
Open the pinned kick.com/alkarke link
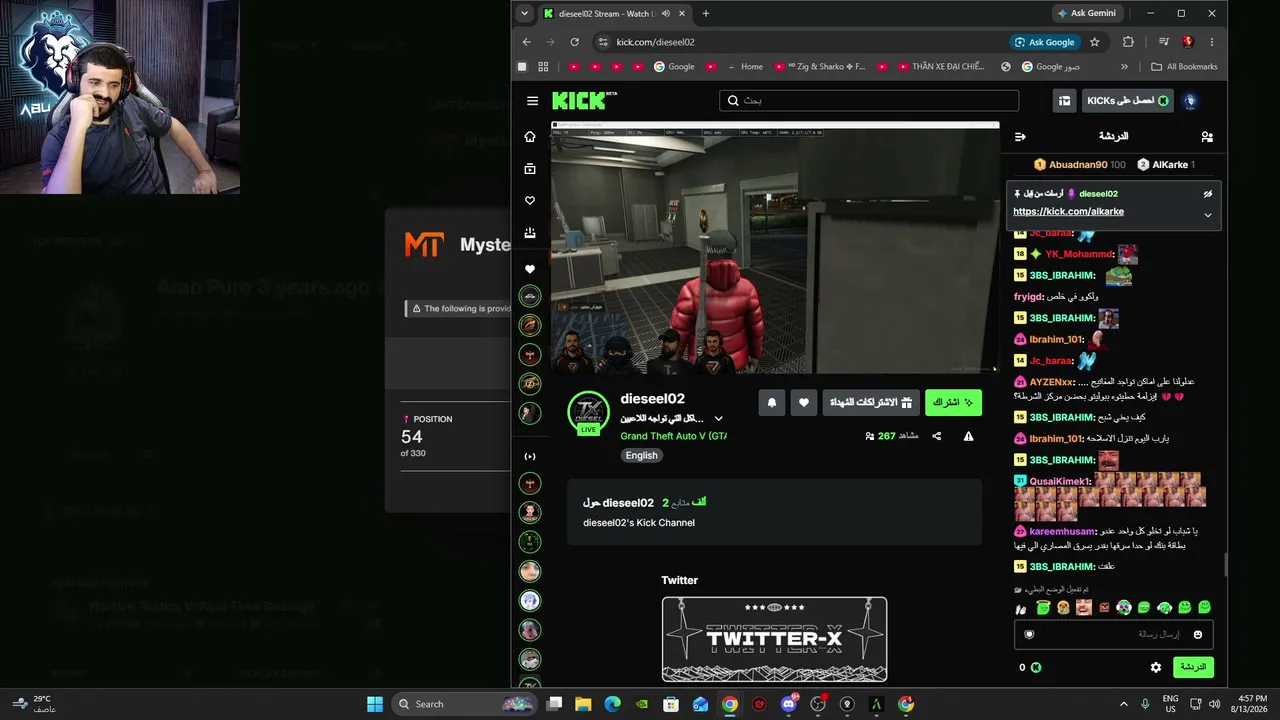pyautogui.click(x=1068, y=212)
